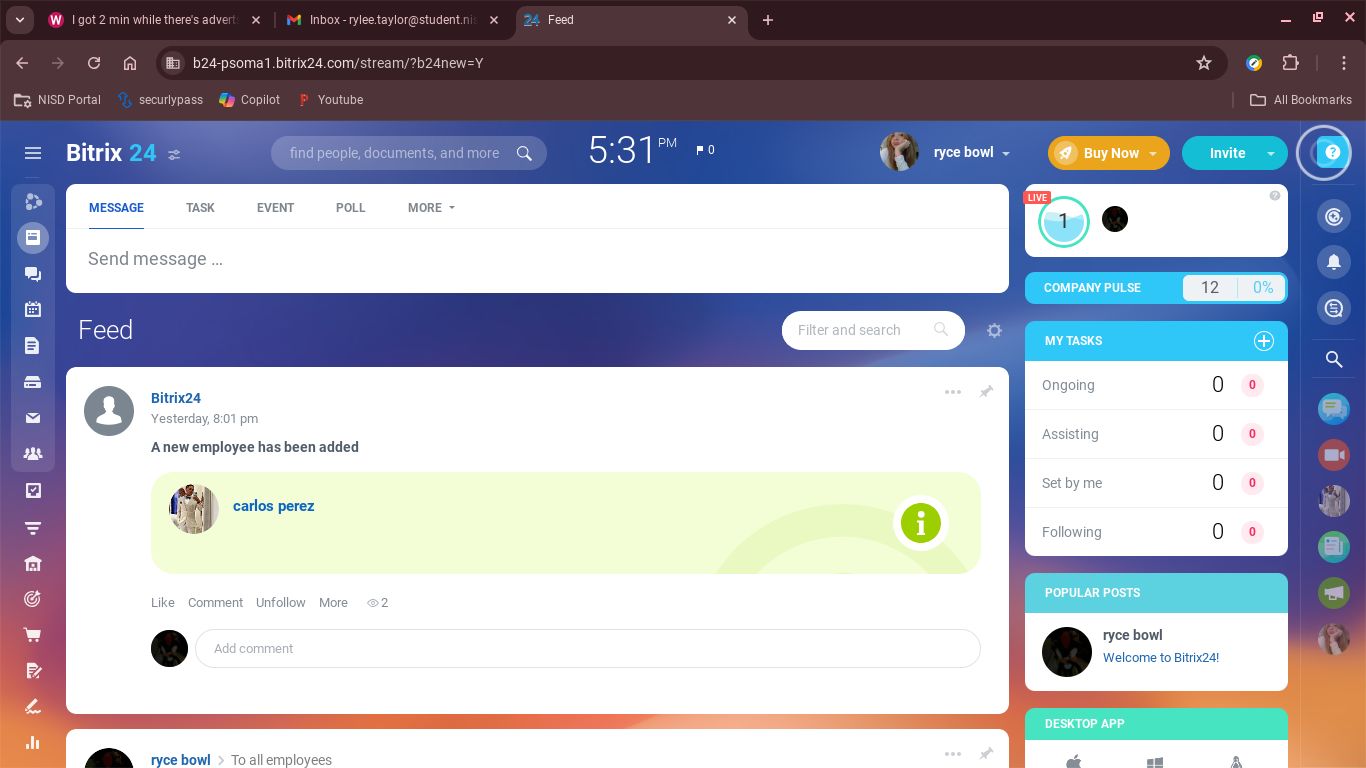
Task: Click the Filter and search field
Action: (860, 330)
